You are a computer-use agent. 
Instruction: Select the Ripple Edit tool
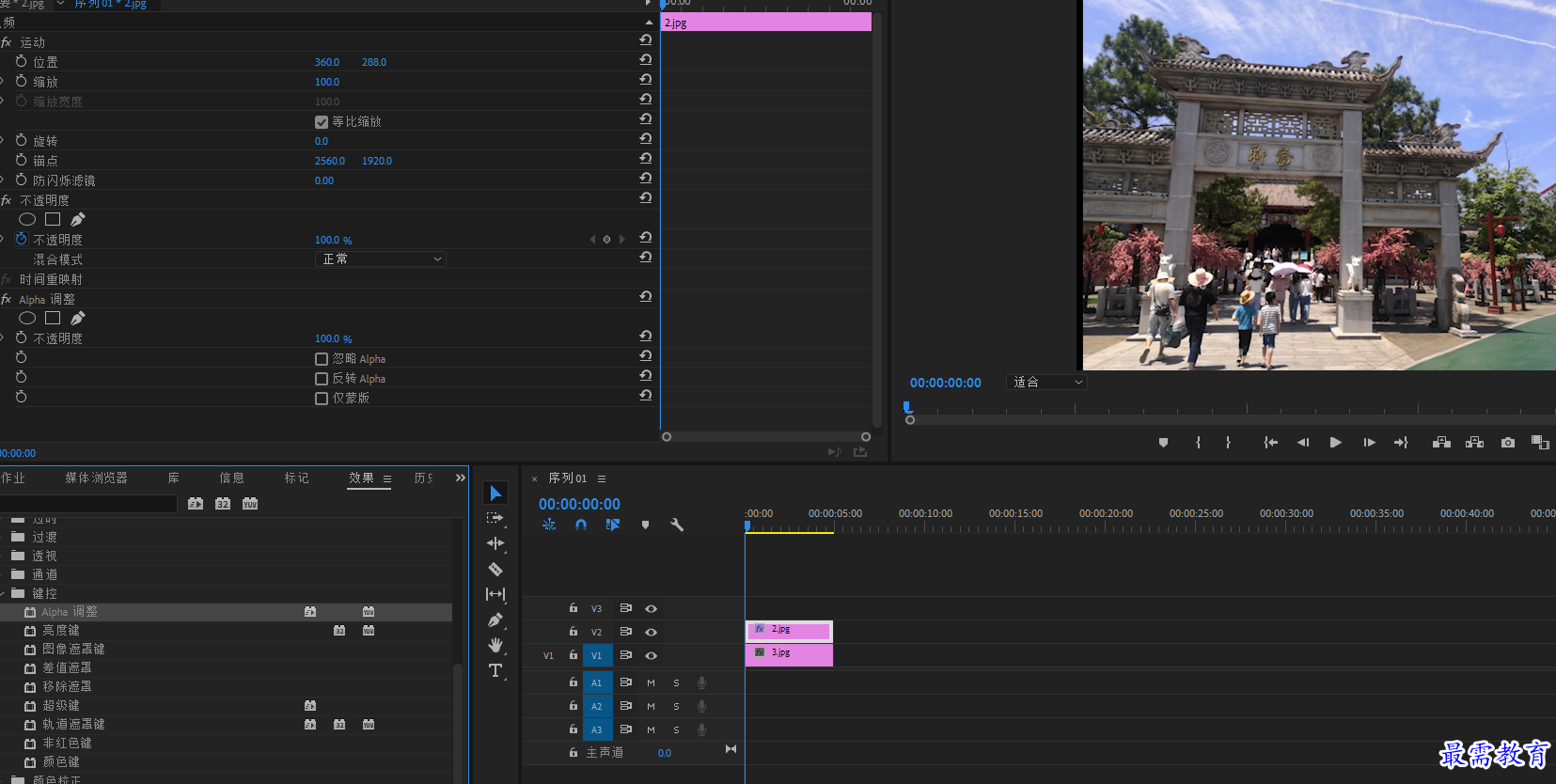pyautogui.click(x=495, y=543)
